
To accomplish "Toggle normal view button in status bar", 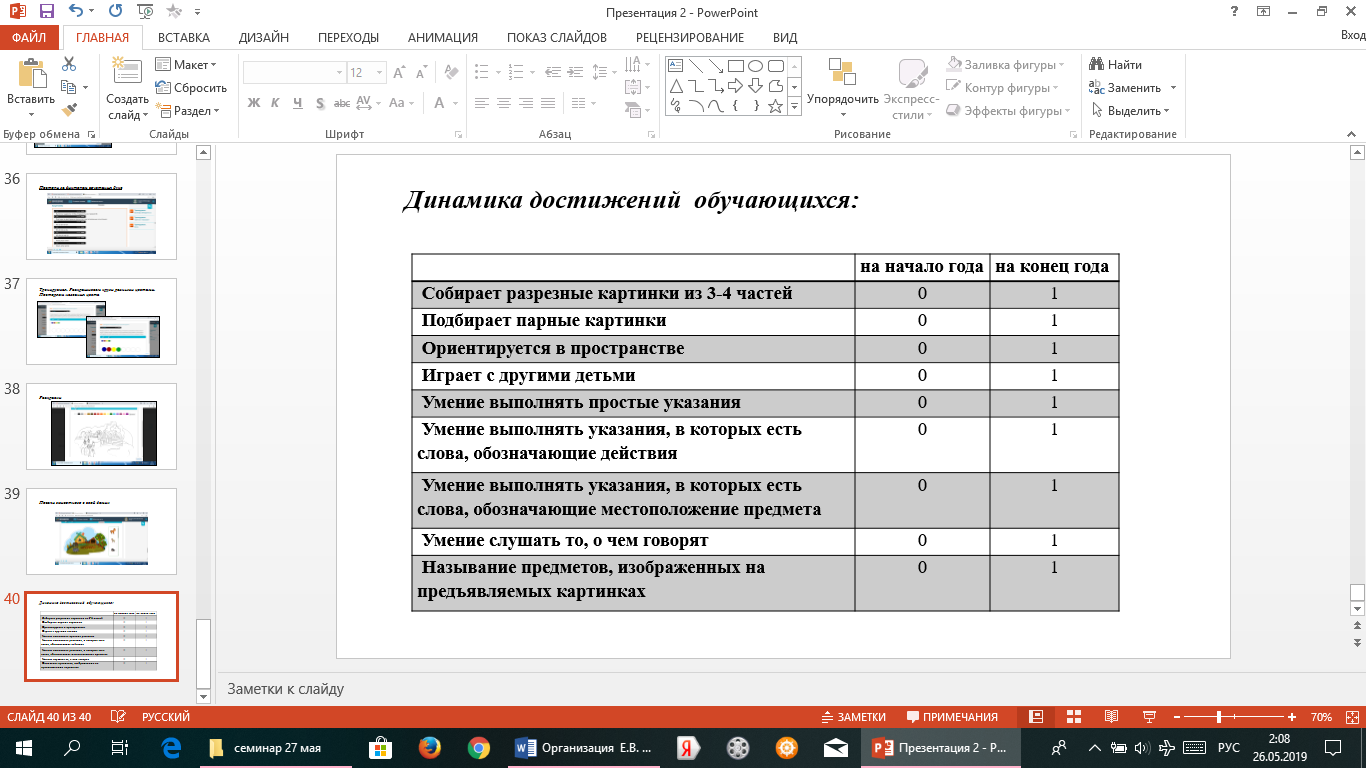I will [x=1036, y=717].
